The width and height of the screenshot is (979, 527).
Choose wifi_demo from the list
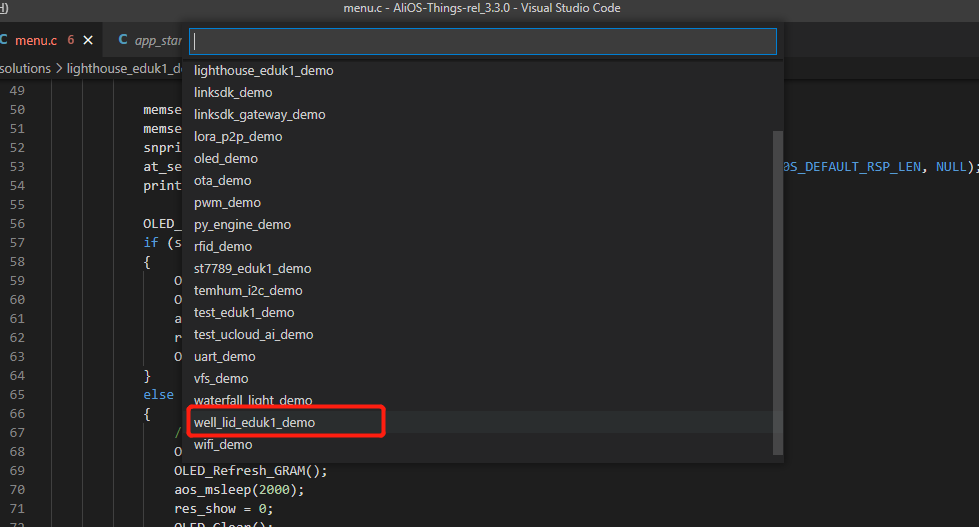click(483, 444)
